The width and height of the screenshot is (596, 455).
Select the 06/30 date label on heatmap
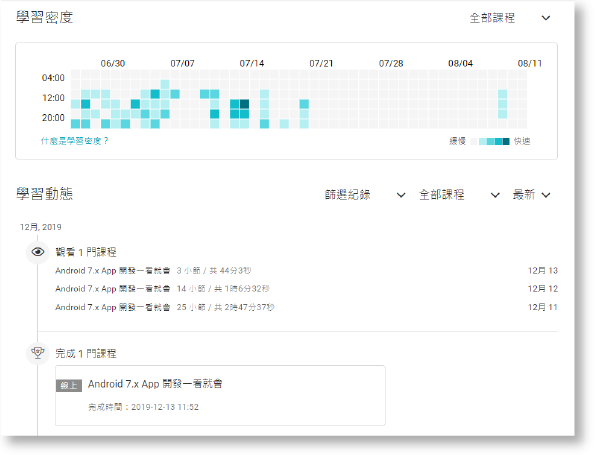[113, 63]
